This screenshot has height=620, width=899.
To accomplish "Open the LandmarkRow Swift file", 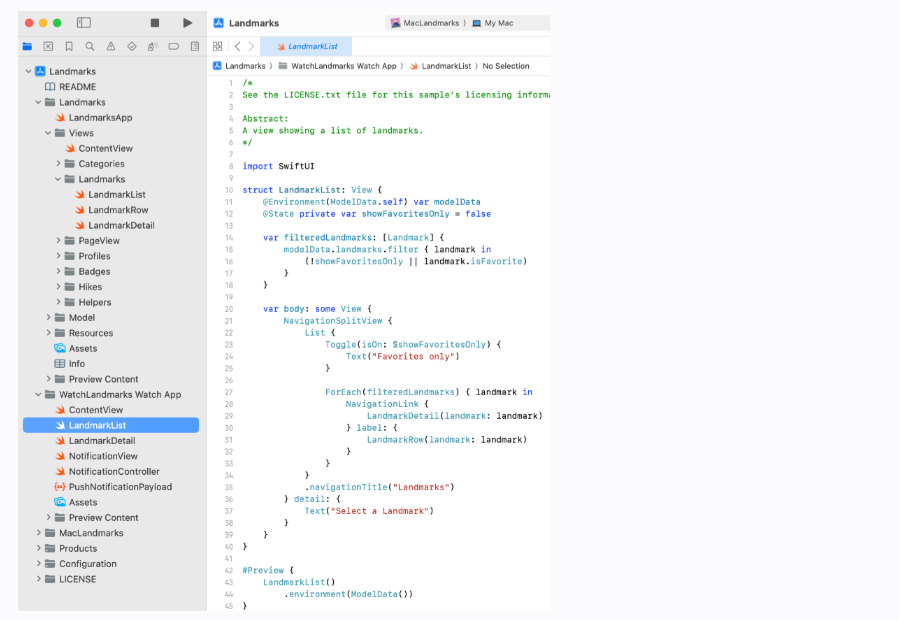I will [111, 210].
